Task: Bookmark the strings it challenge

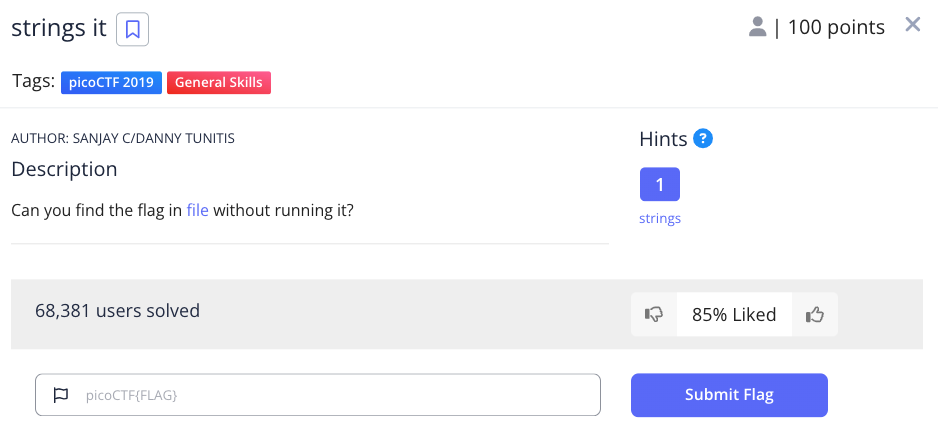Action: tap(132, 29)
